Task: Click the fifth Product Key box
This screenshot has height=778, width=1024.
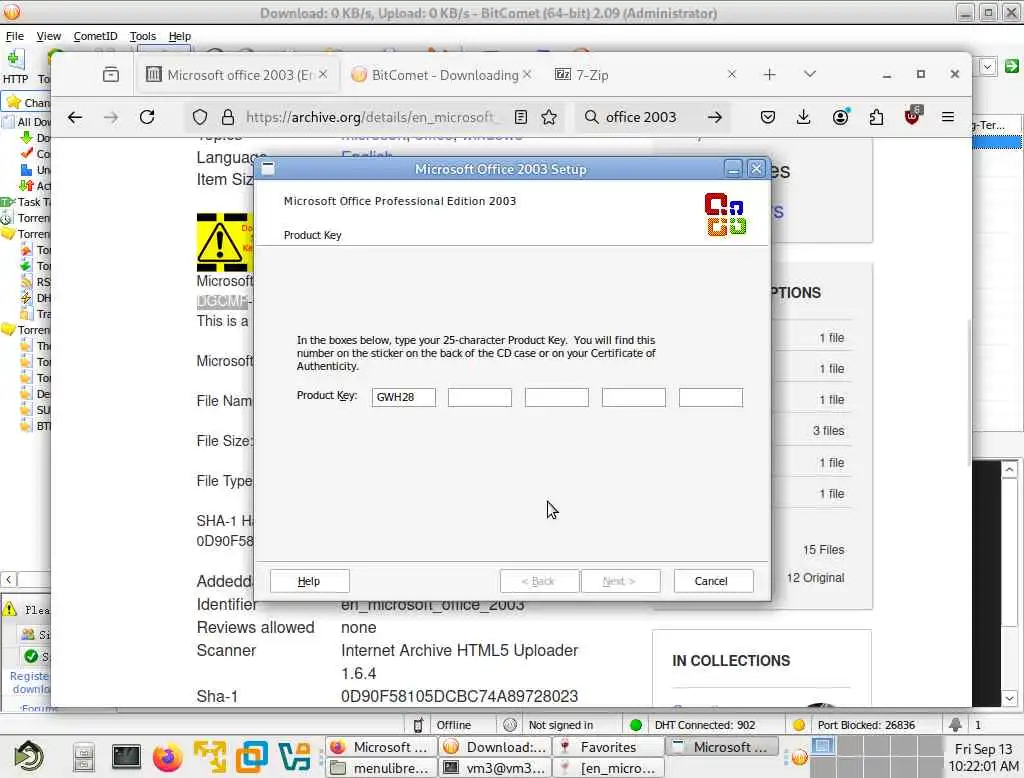Action: point(711,397)
